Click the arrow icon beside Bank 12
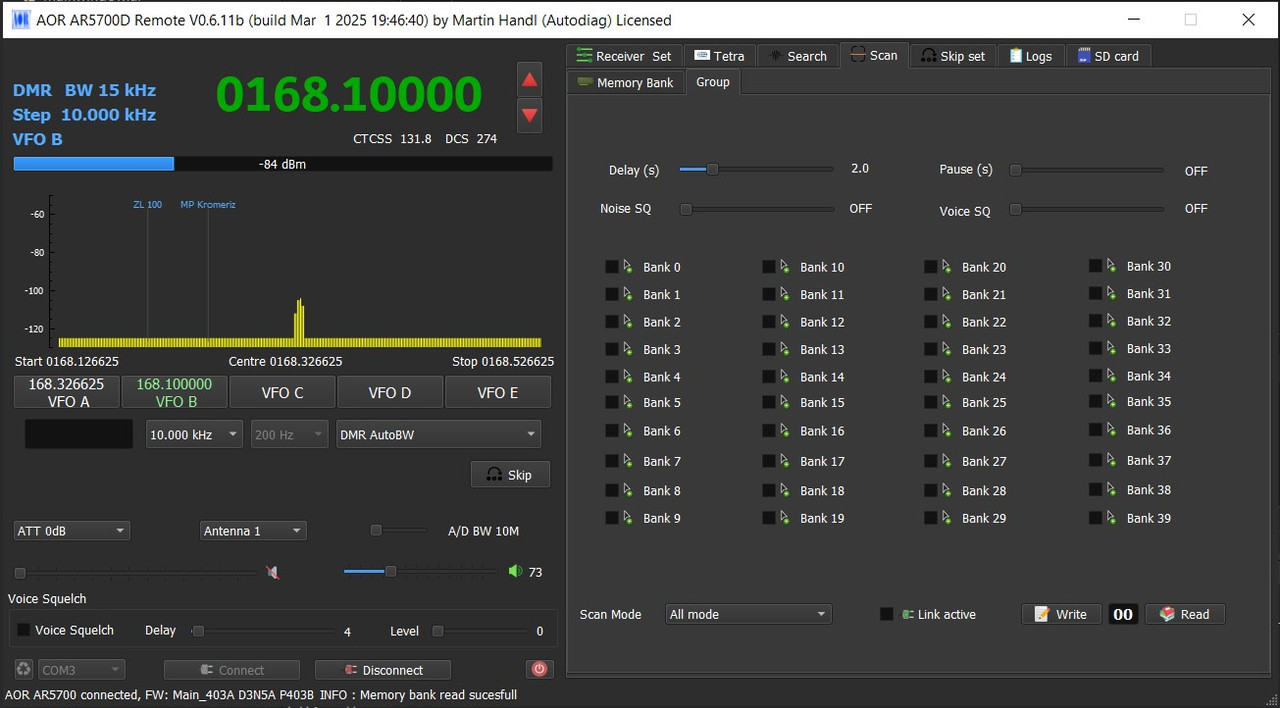This screenshot has width=1280, height=708. (x=785, y=321)
